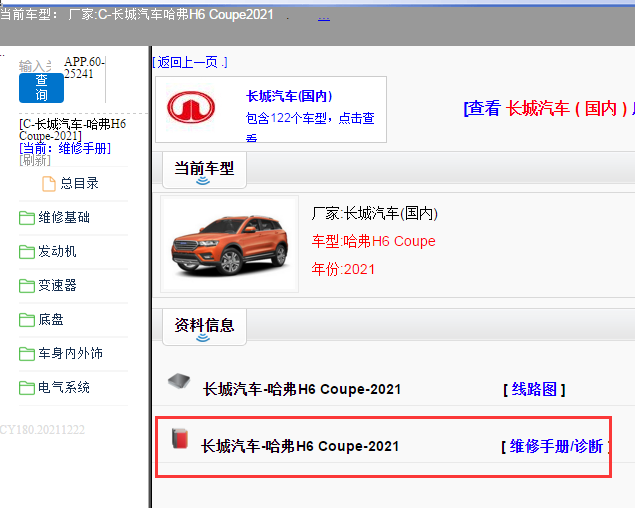The height and width of the screenshot is (508, 635).
Task: Open the 维修手册/诊断 link
Action: click(556, 446)
